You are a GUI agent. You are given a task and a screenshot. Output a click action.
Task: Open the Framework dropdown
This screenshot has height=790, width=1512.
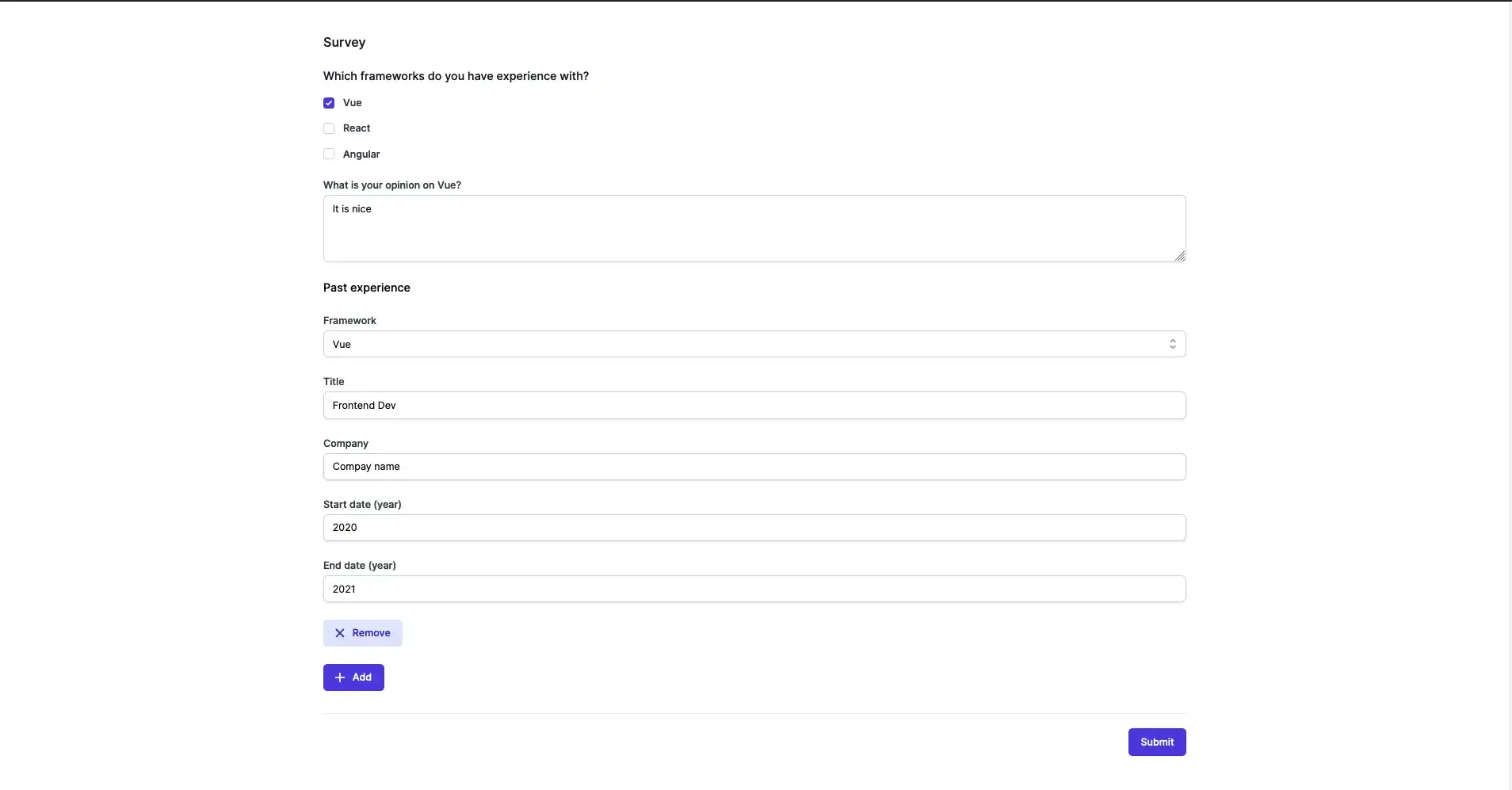pyautogui.click(x=754, y=344)
